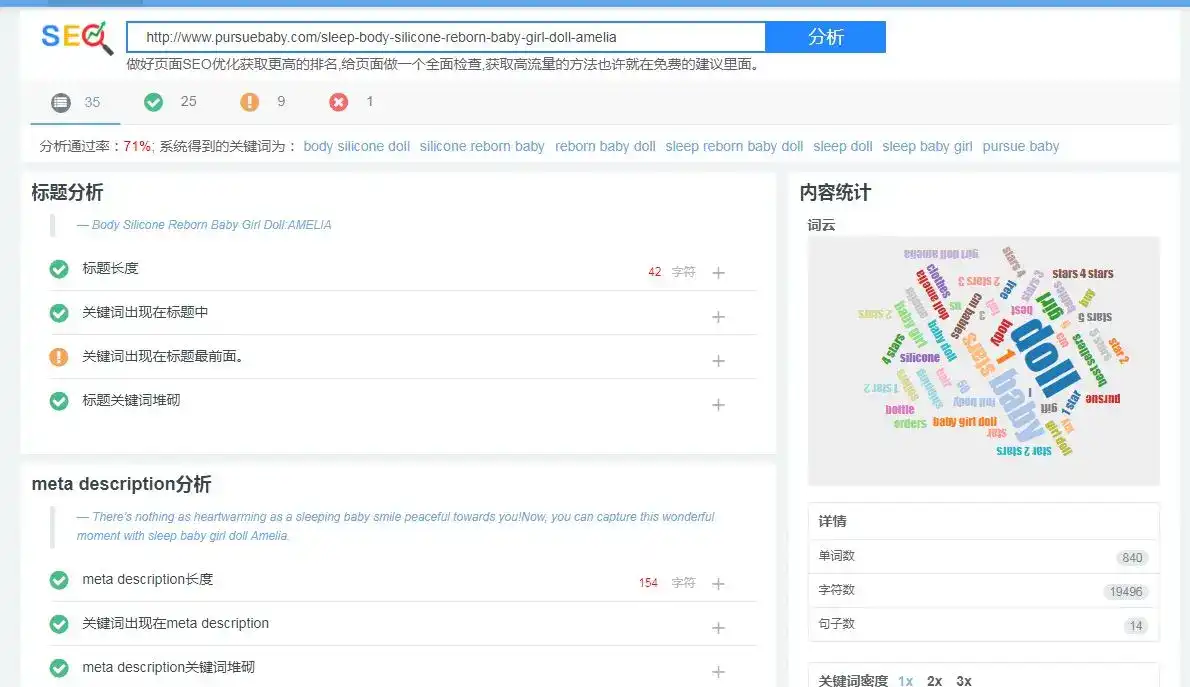This screenshot has height=687, width=1190.
Task: Expand 关键词出现在标题中 details
Action: point(718,317)
